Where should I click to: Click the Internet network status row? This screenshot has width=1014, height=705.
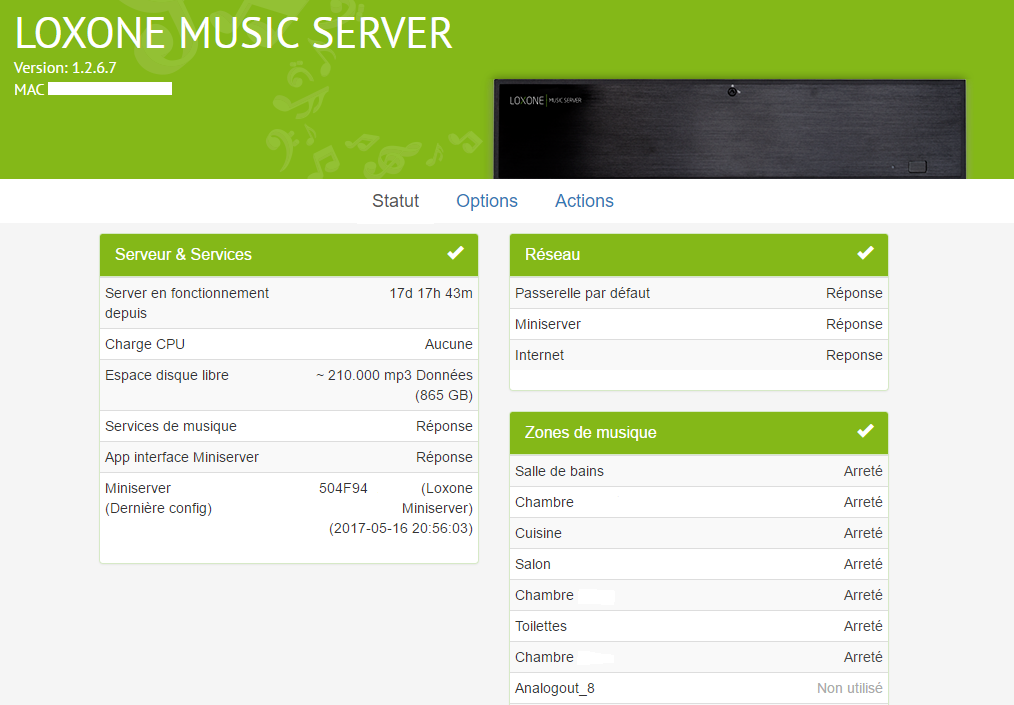[x=698, y=355]
